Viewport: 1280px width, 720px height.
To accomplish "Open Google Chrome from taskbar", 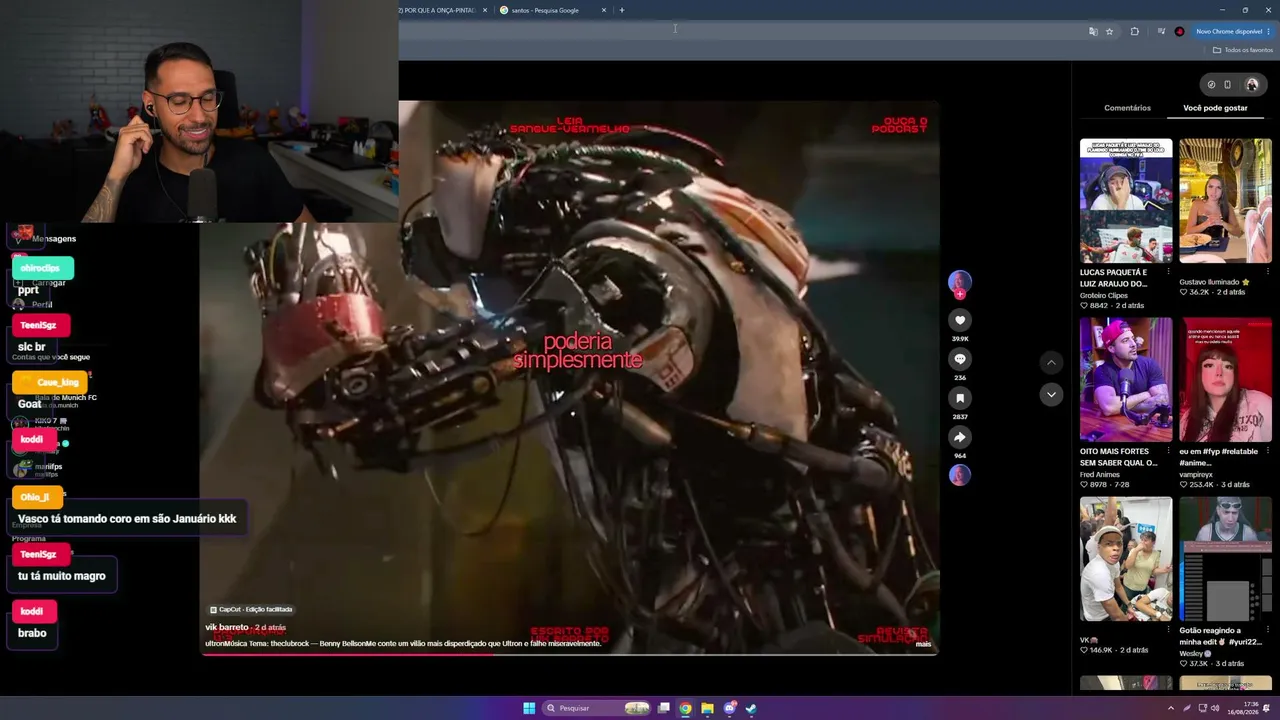I will 685,708.
